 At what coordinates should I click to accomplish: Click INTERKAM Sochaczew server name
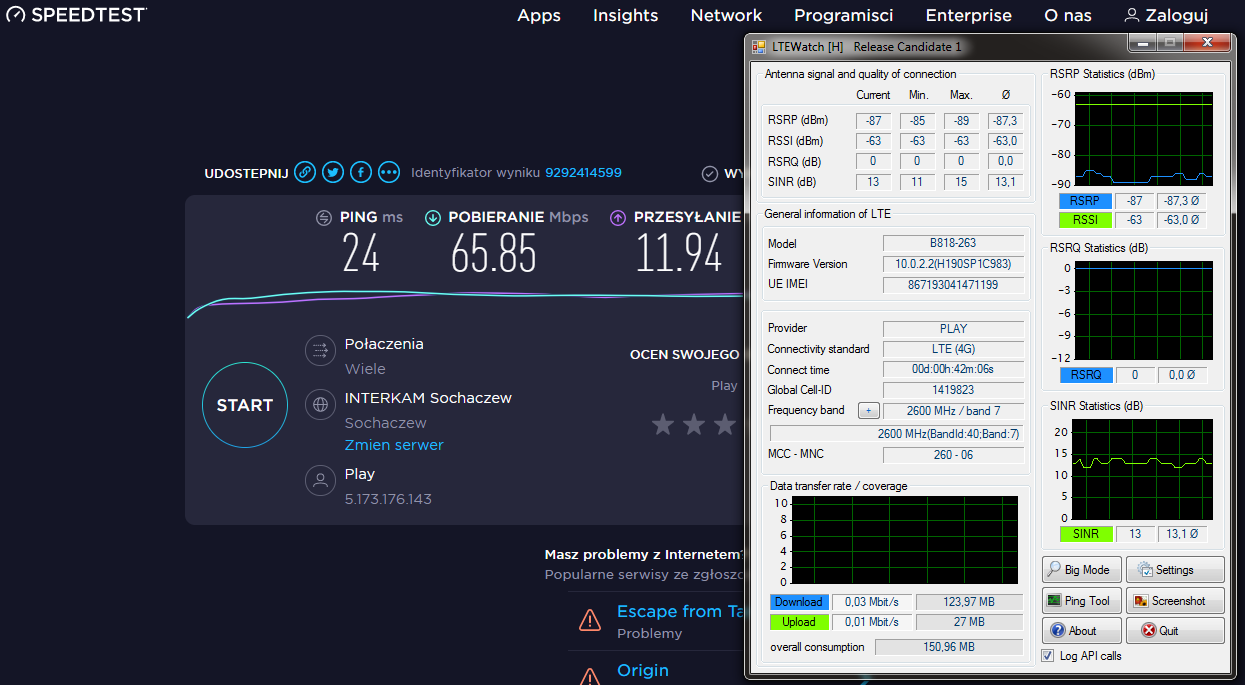click(428, 398)
